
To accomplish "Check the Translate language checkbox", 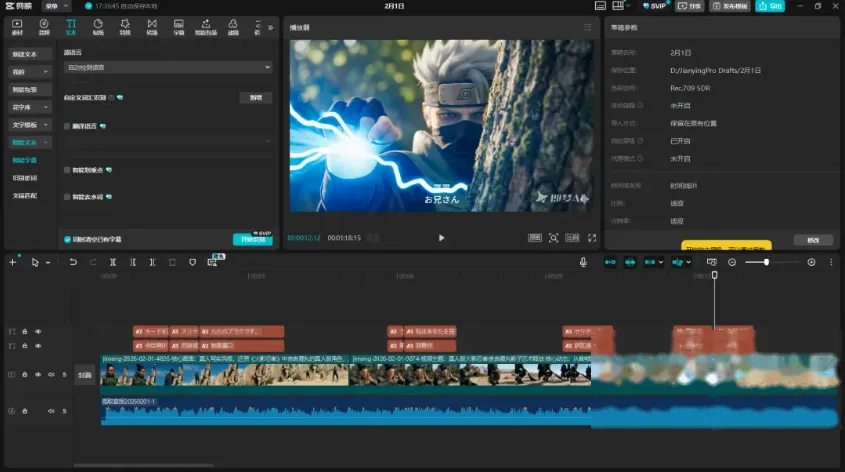I will 67,126.
